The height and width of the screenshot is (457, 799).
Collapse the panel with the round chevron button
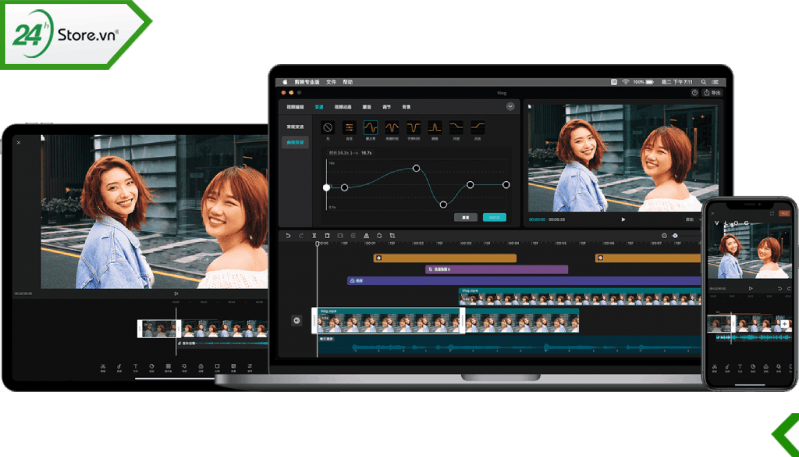(x=510, y=106)
